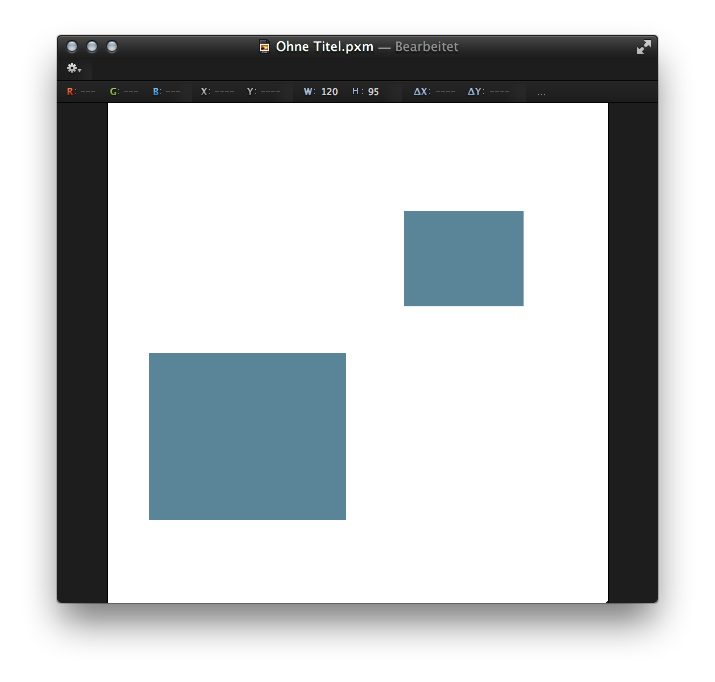Enter fullscreen with the double-arrow icon
The height and width of the screenshot is (682, 715).
click(643, 47)
